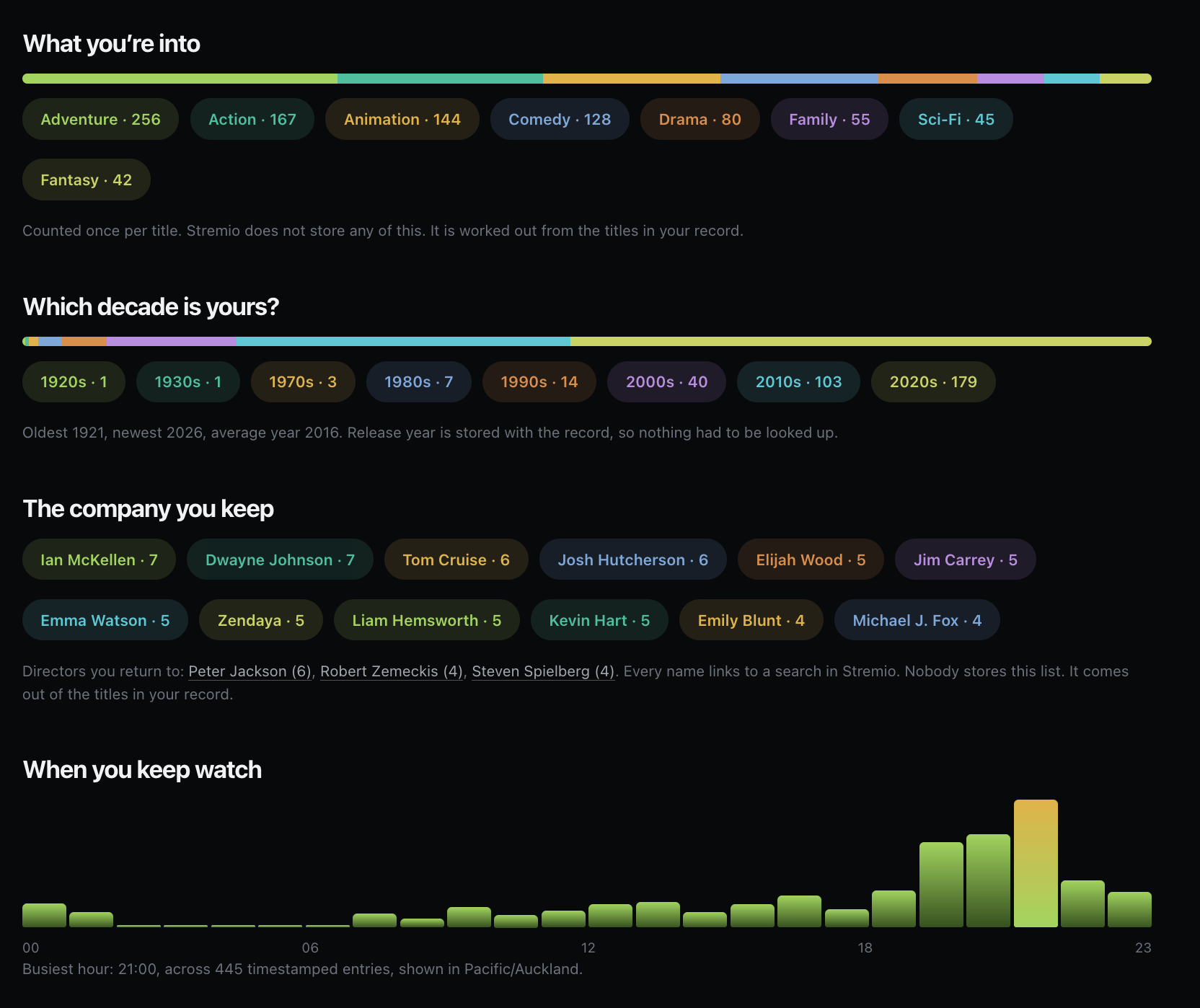This screenshot has width=1200, height=1008.
Task: Click the first histogram bar for hour 00
Action: point(44,915)
